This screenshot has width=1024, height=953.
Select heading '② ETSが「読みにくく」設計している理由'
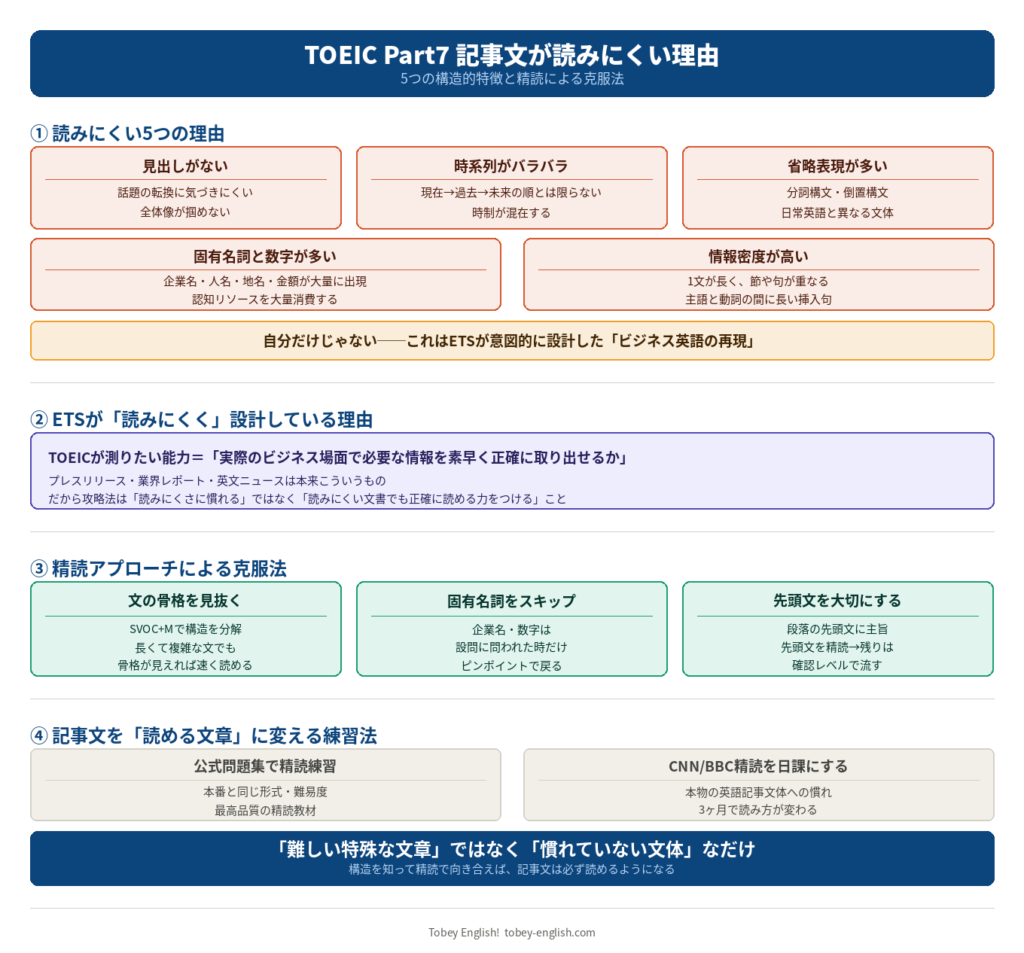pyautogui.click(x=201, y=419)
